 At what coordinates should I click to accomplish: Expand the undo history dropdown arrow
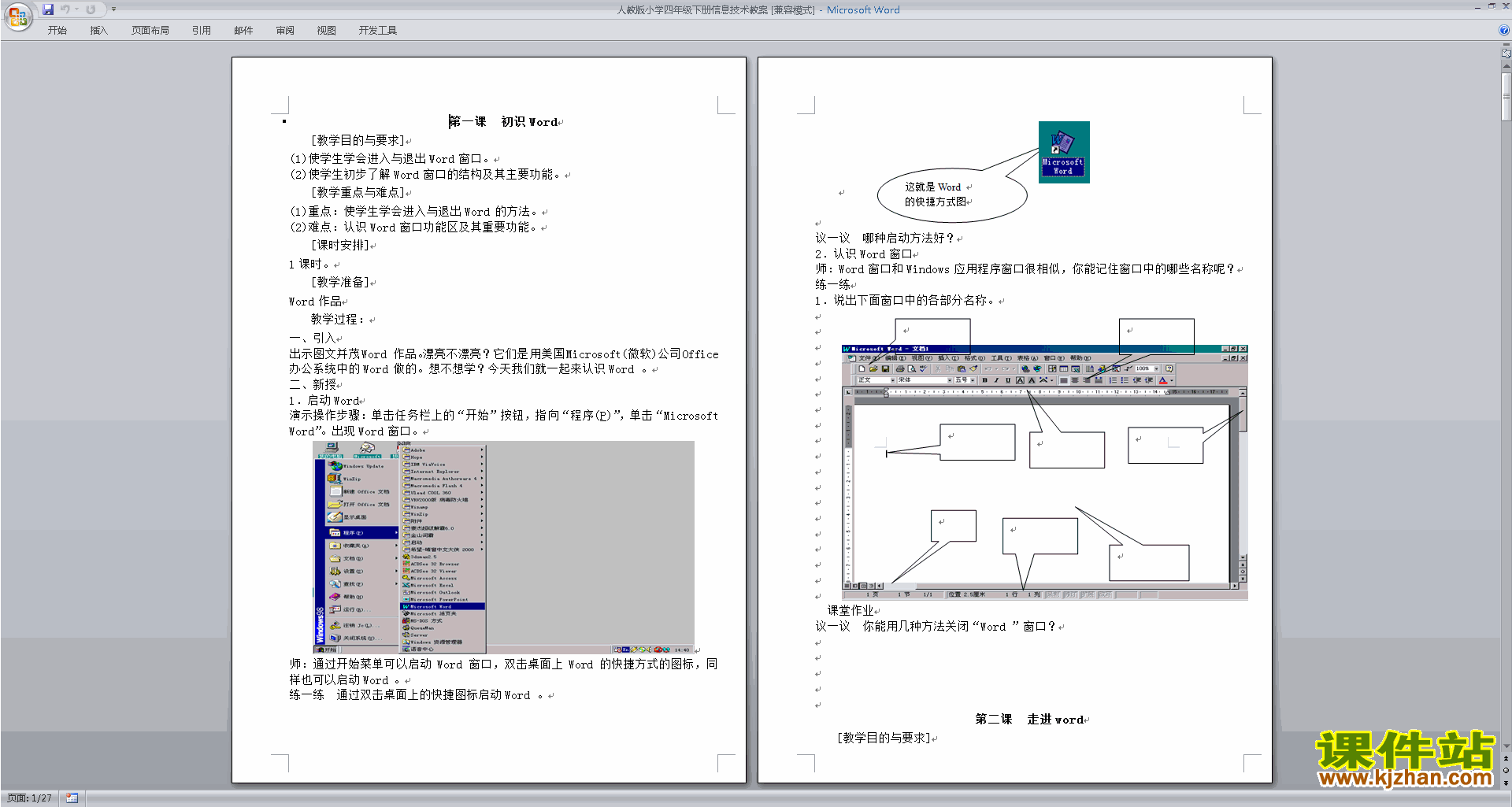point(76,9)
